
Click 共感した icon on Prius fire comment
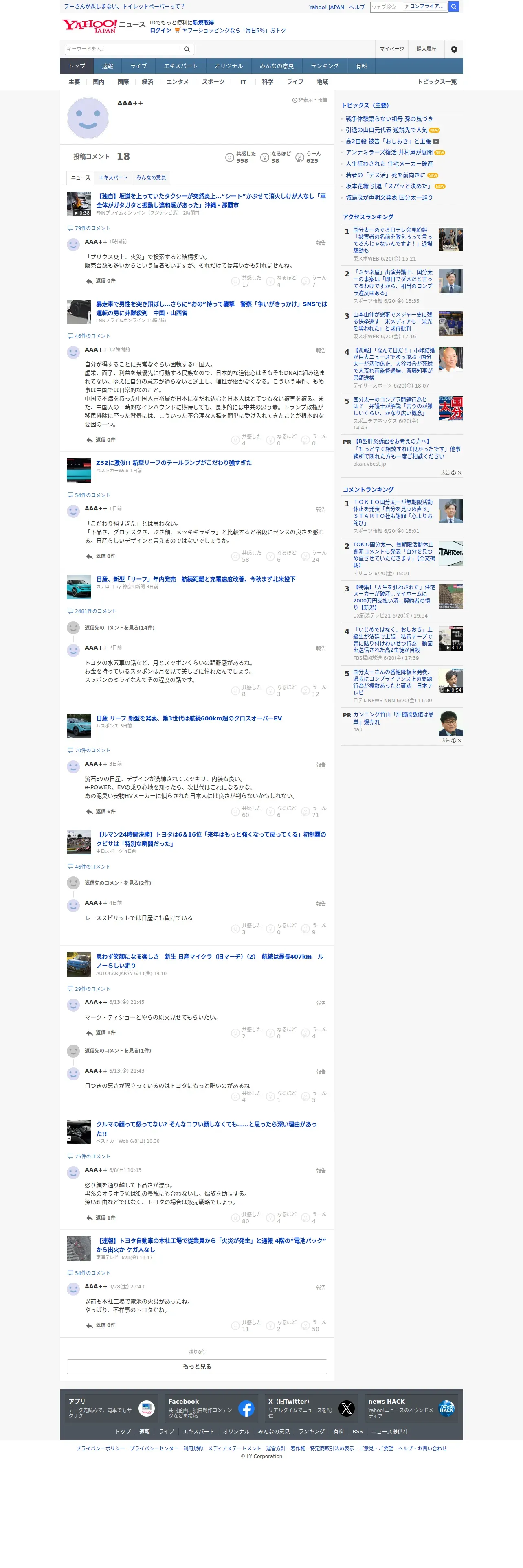pyautogui.click(x=235, y=281)
